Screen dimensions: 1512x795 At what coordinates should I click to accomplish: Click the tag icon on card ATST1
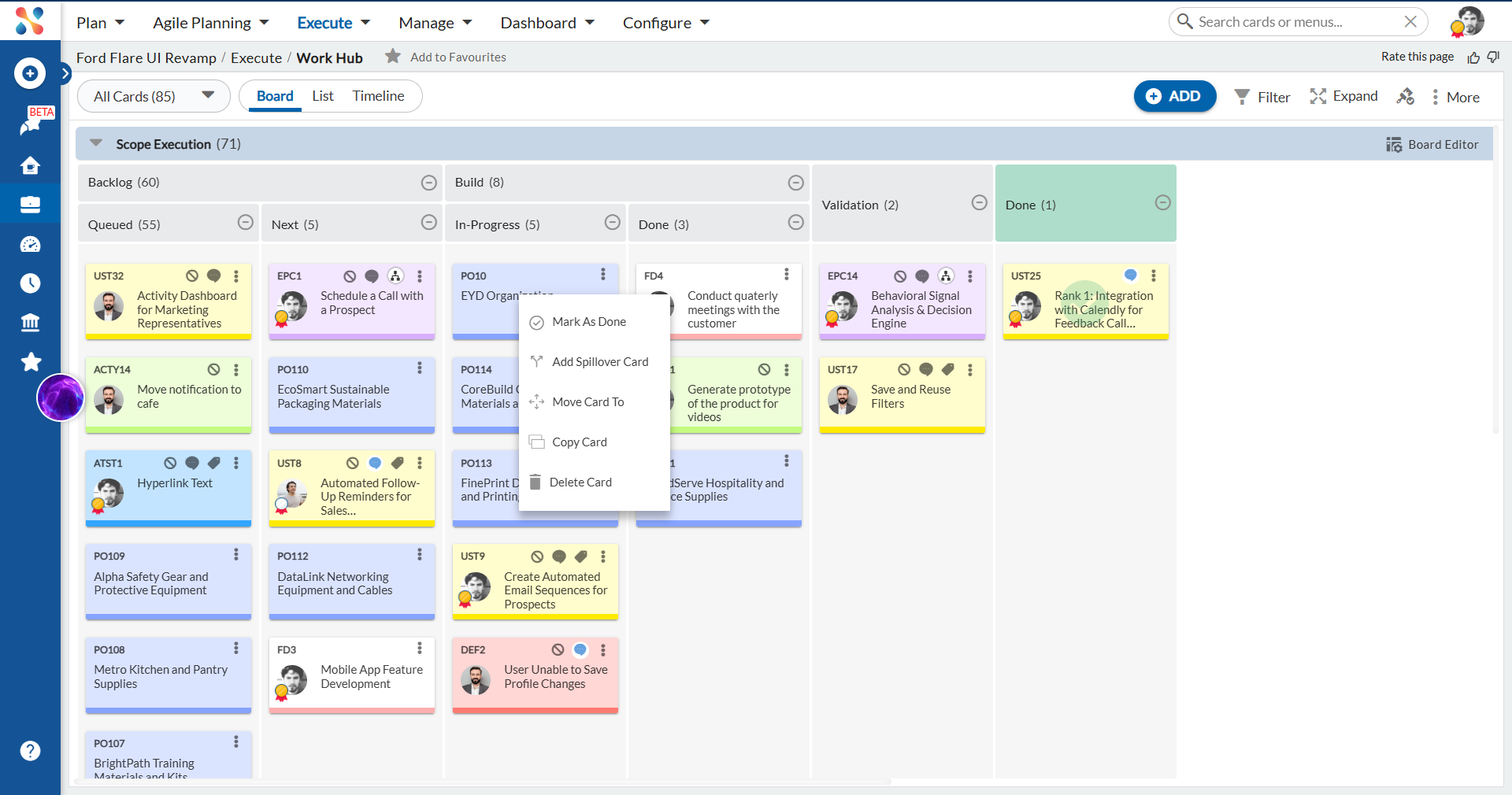click(x=214, y=463)
